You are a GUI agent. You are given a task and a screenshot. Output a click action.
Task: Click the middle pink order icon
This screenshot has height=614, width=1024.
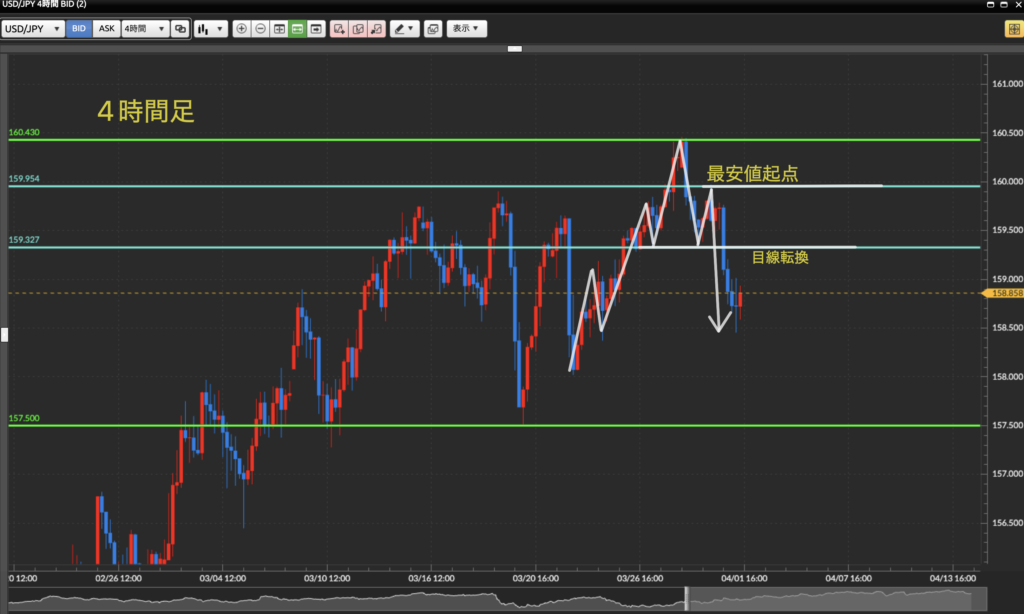tap(358, 29)
